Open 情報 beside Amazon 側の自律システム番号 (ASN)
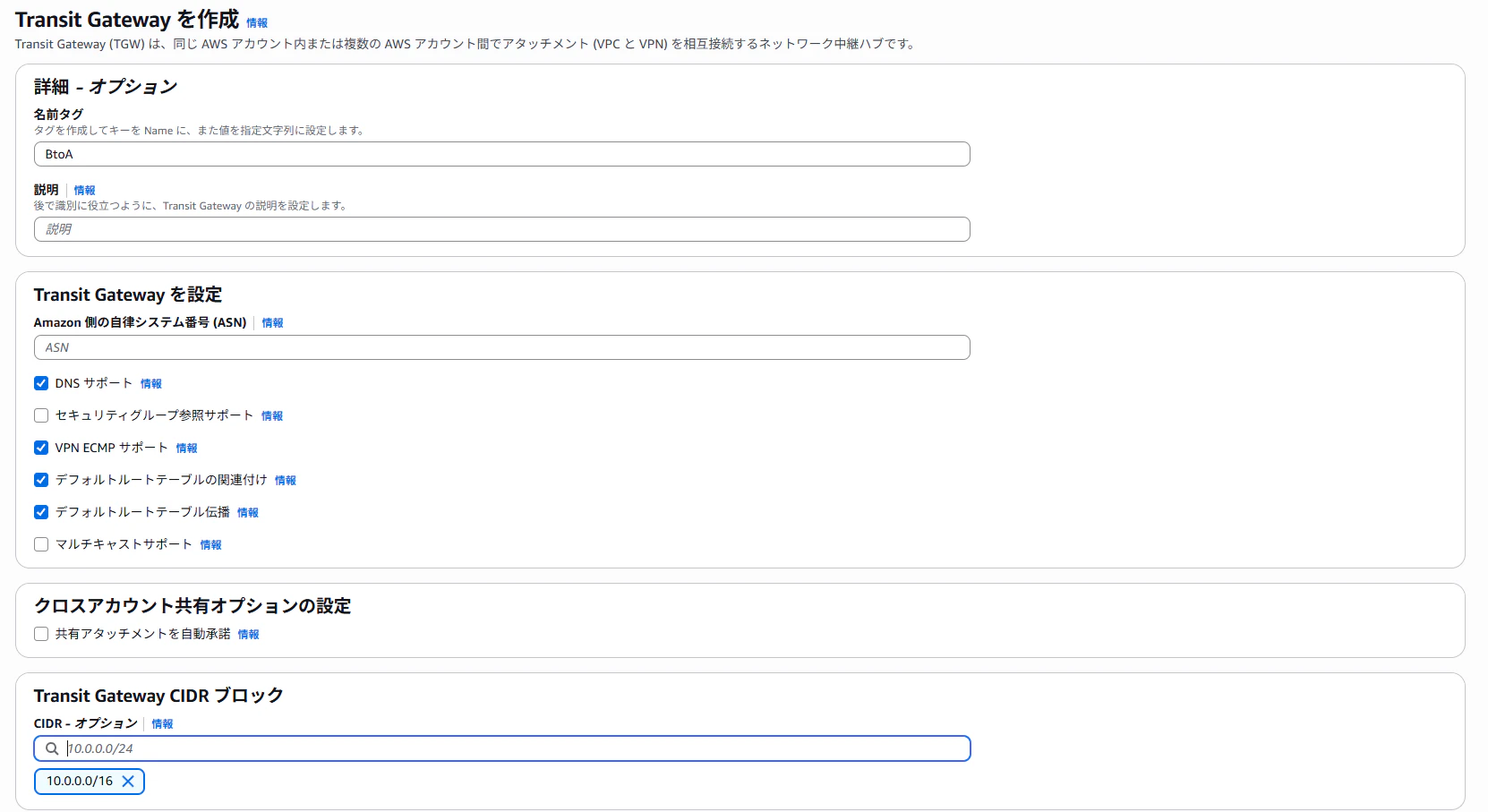The image size is (1488, 812). pos(272,323)
